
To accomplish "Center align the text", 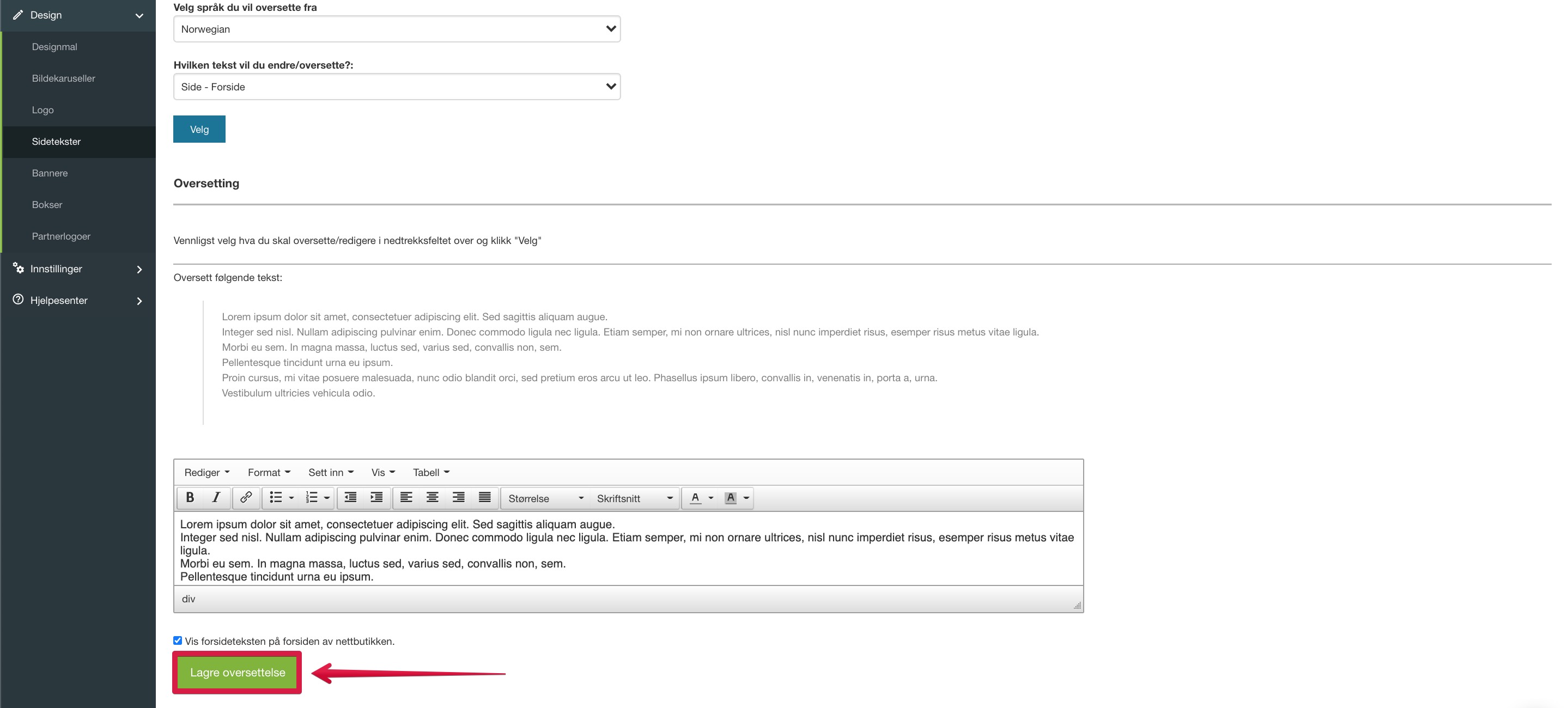I will (x=432, y=498).
